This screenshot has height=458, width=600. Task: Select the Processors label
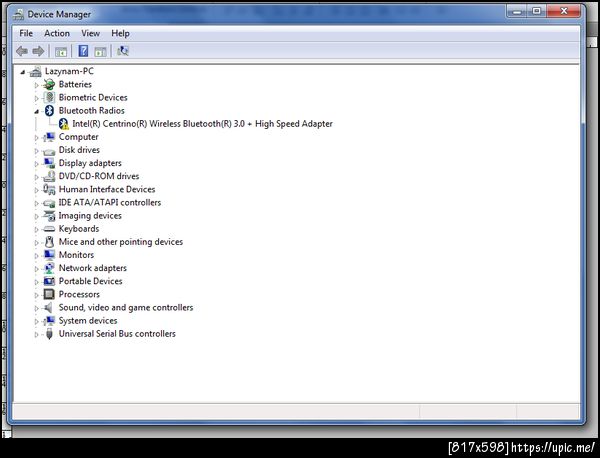click(x=79, y=294)
